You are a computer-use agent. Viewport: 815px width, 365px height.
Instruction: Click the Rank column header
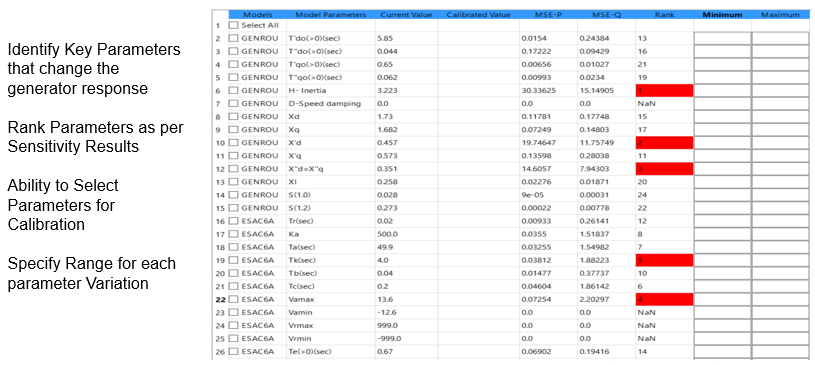pos(664,15)
